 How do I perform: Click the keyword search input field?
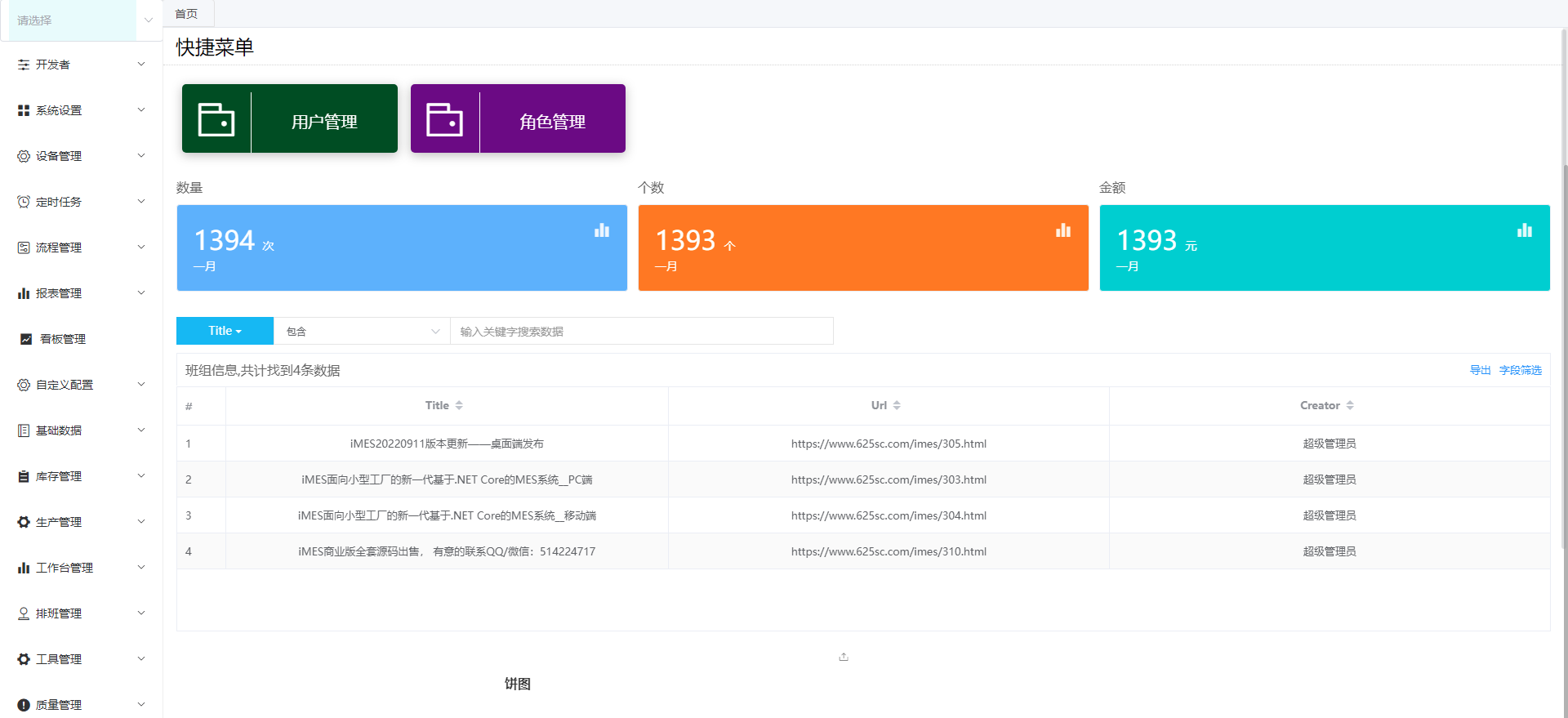(642, 331)
